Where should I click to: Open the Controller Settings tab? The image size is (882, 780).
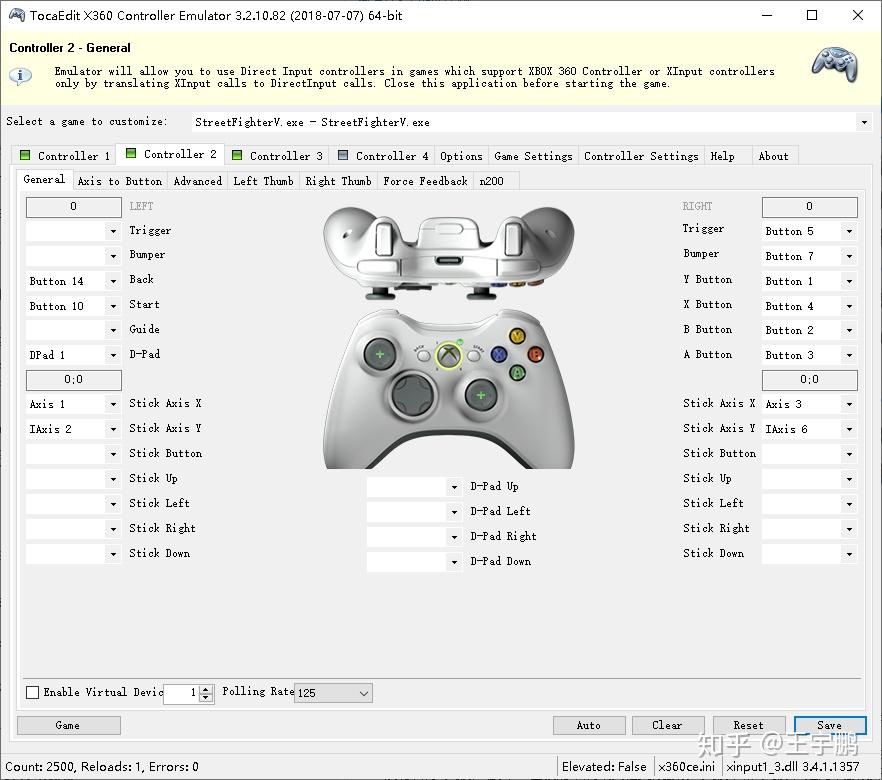641,156
